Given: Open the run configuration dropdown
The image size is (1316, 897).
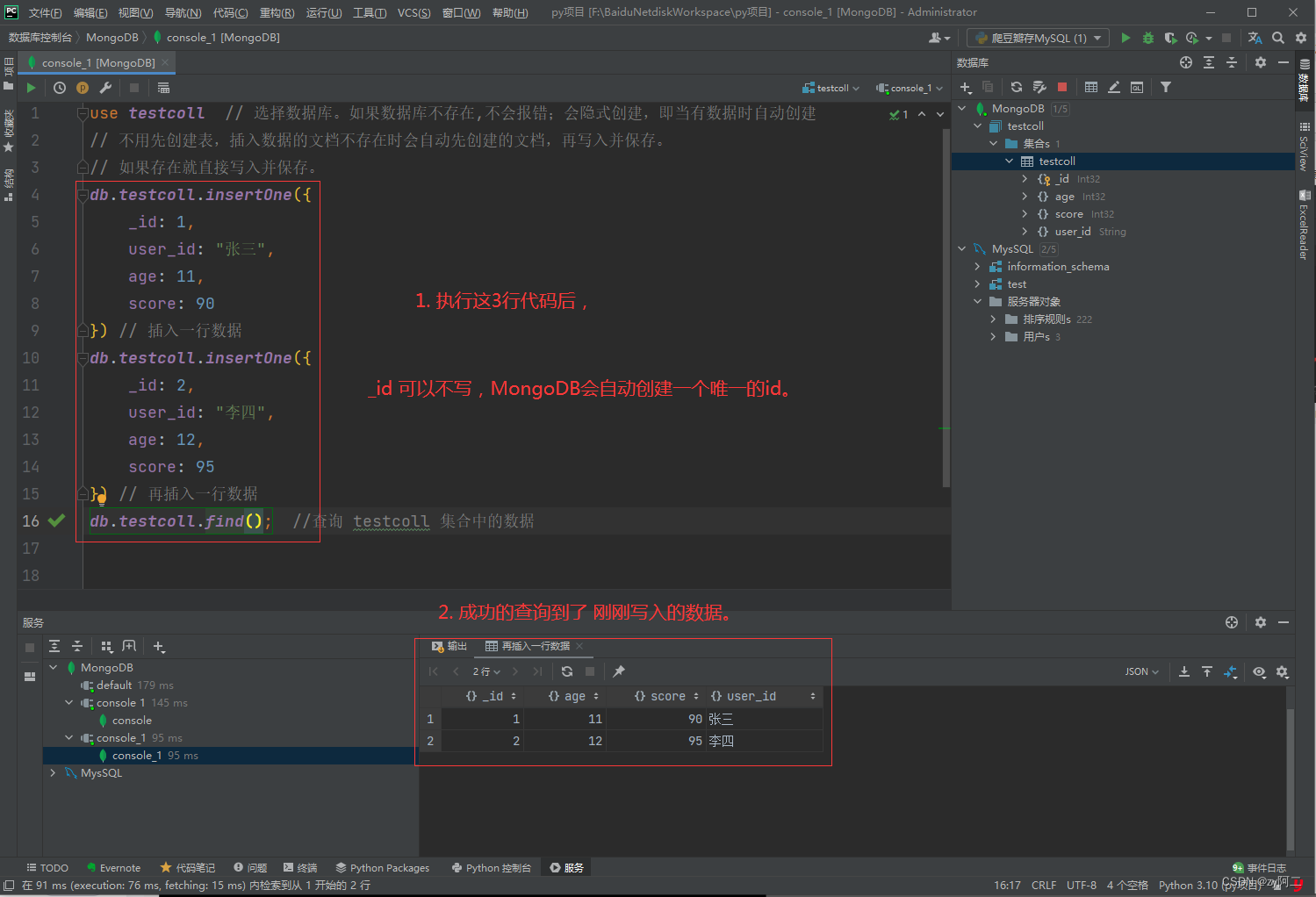Looking at the screenshot, I should tap(1039, 38).
